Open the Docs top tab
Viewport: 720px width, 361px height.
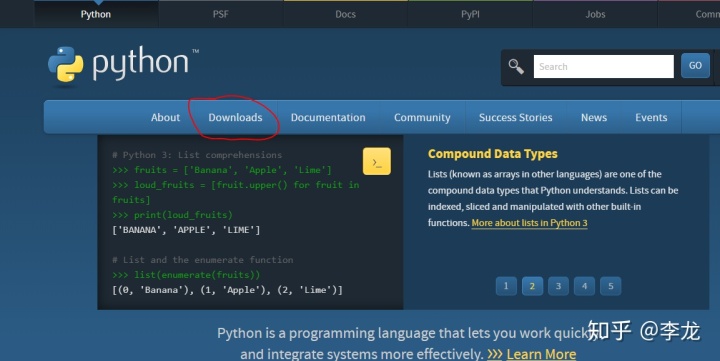[x=345, y=14]
